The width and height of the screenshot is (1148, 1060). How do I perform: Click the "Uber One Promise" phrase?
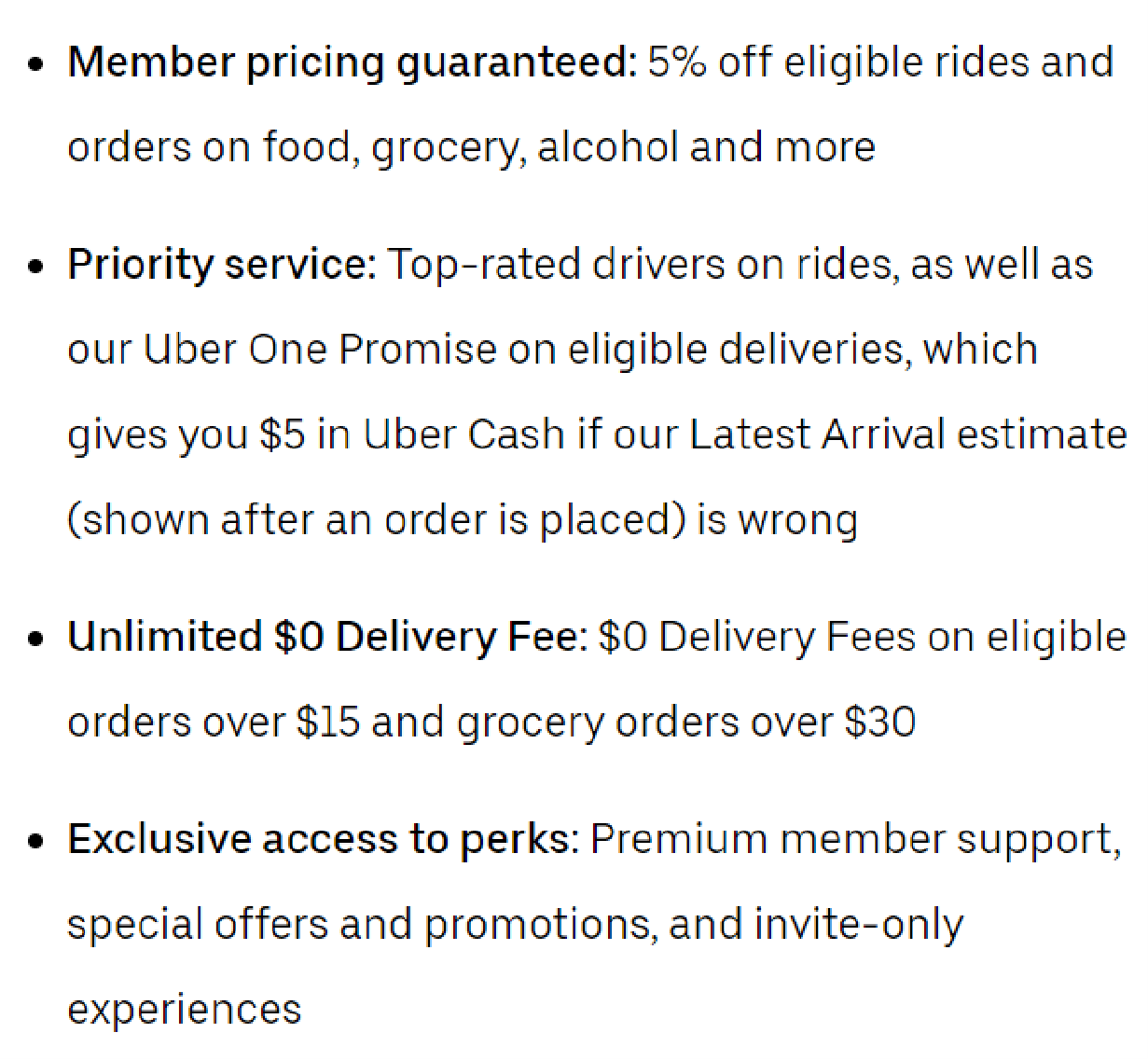pos(320,350)
